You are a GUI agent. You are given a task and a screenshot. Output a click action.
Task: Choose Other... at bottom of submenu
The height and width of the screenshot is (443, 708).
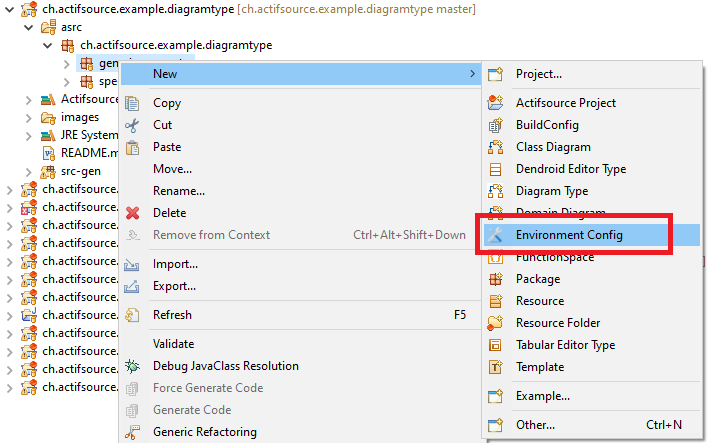point(535,425)
